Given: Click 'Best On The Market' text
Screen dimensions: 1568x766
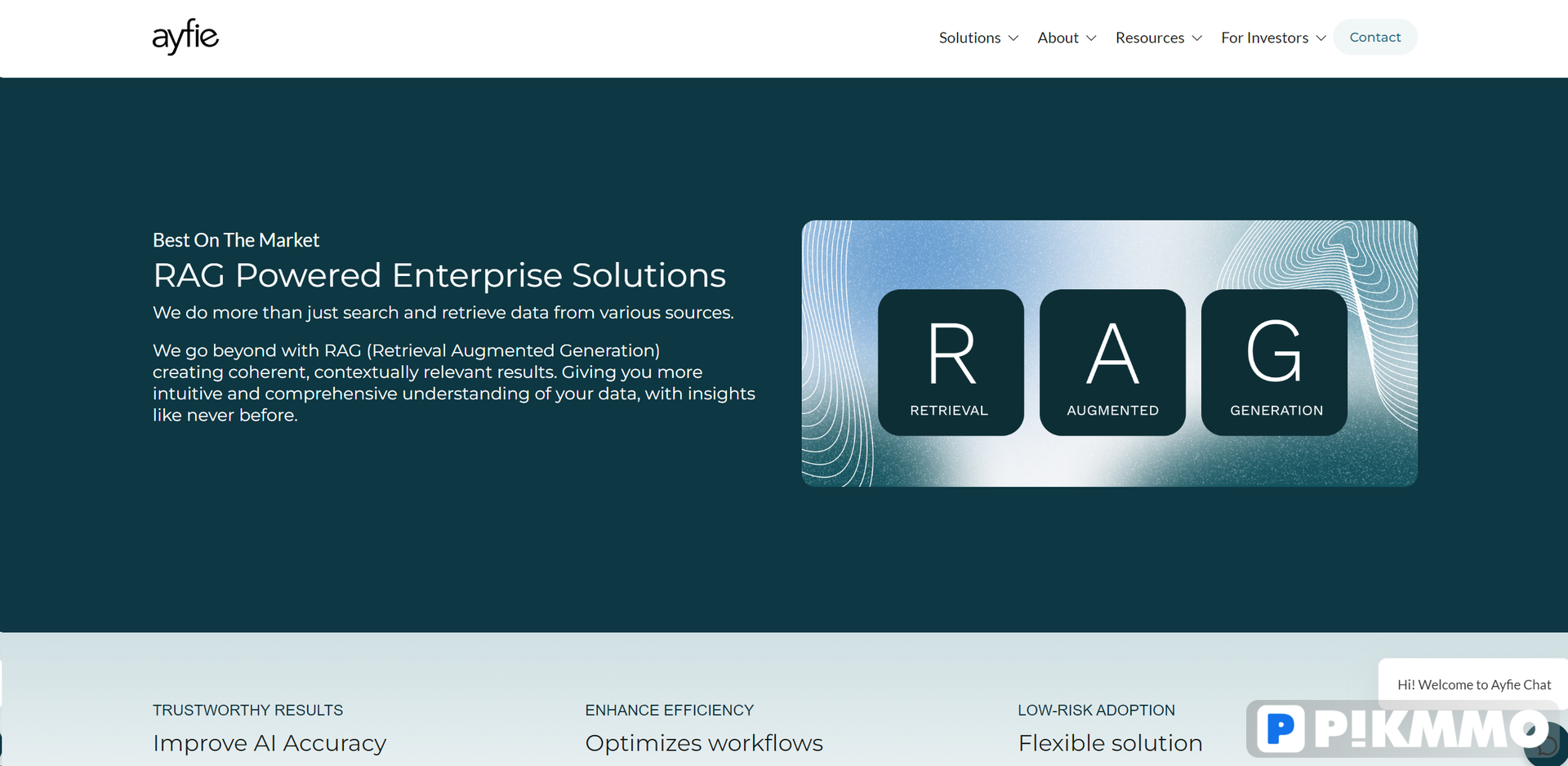Looking at the screenshot, I should (236, 240).
